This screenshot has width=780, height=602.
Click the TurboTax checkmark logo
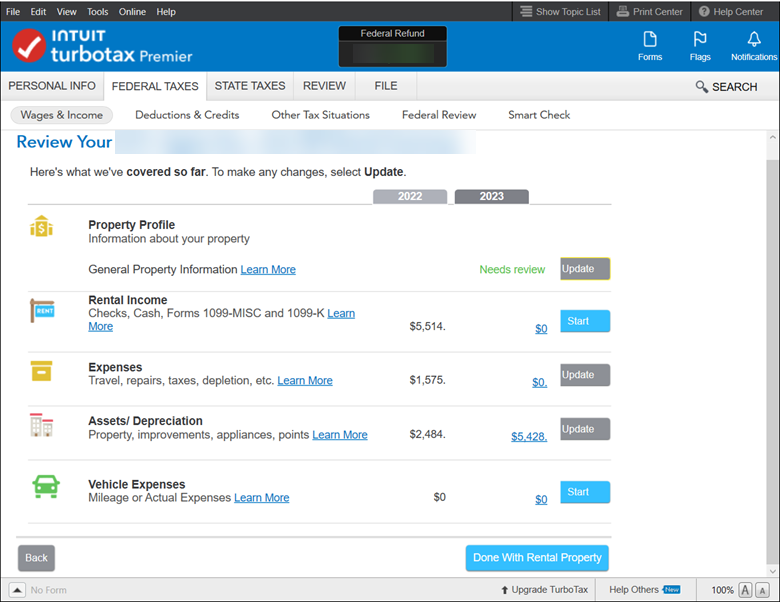click(x=29, y=46)
